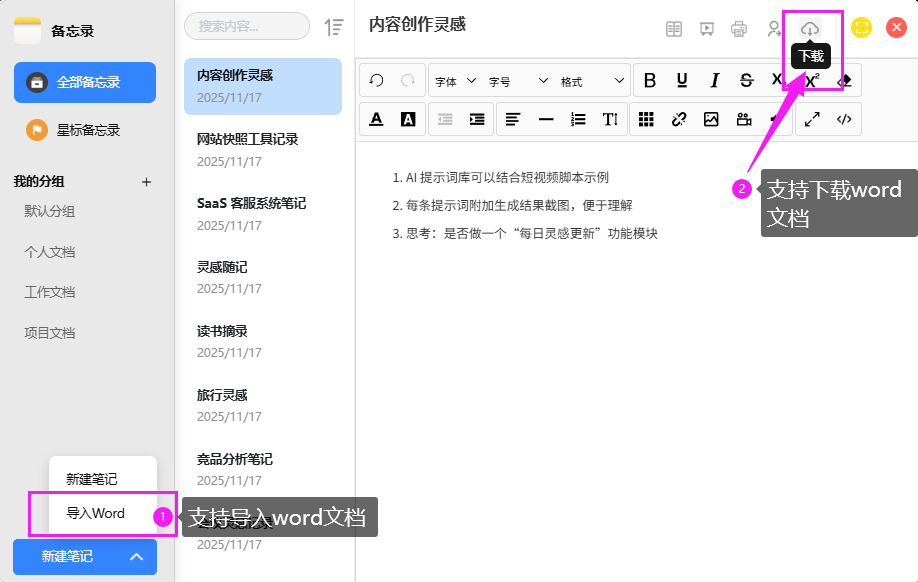918x582 pixels.
Task: Toggle bold formatting
Action: [x=650, y=81]
